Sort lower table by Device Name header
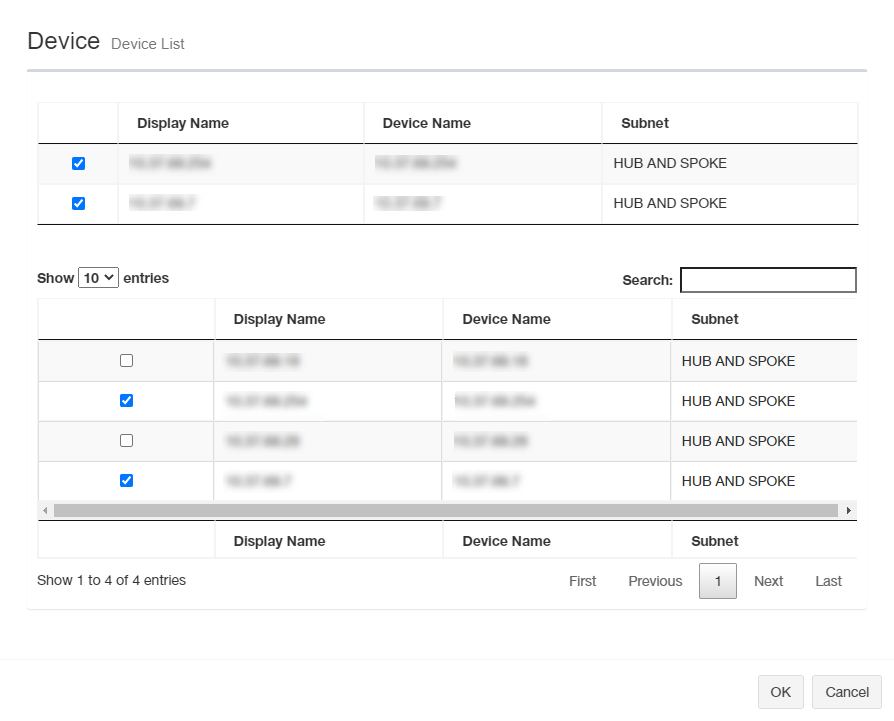Image resolution: width=894 pixels, height=721 pixels. tap(506, 320)
